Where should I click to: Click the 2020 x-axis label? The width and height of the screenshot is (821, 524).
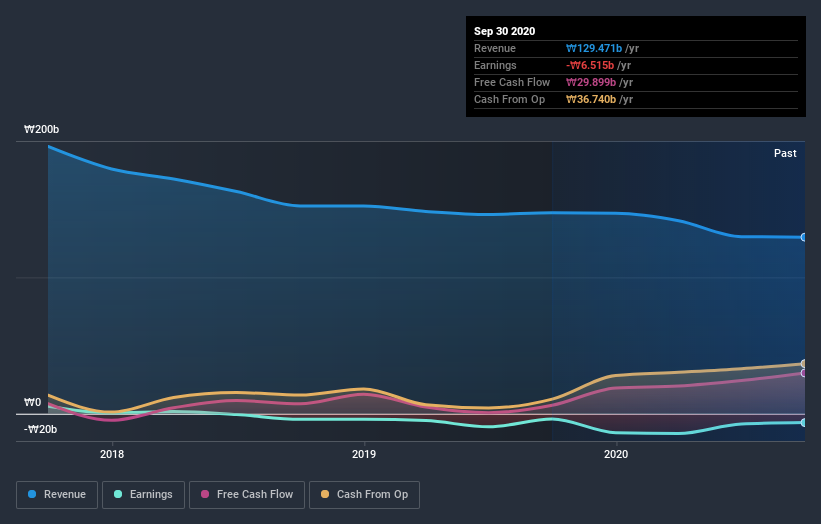(x=616, y=454)
